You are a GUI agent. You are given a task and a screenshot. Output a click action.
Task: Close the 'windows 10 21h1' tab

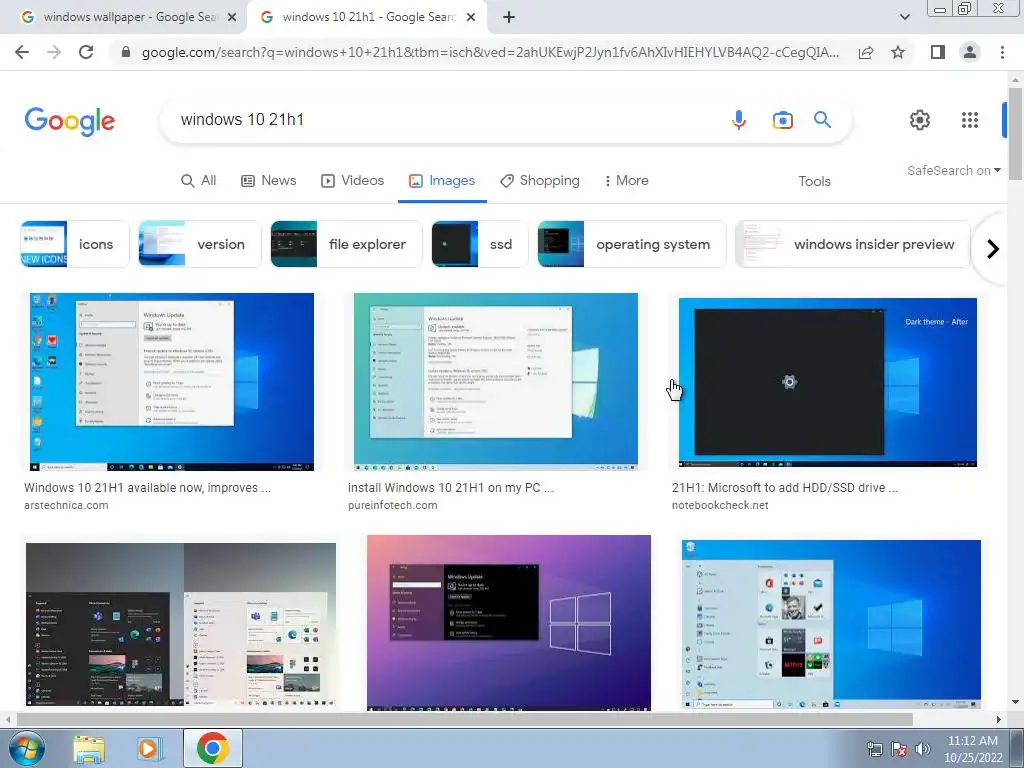471,18
